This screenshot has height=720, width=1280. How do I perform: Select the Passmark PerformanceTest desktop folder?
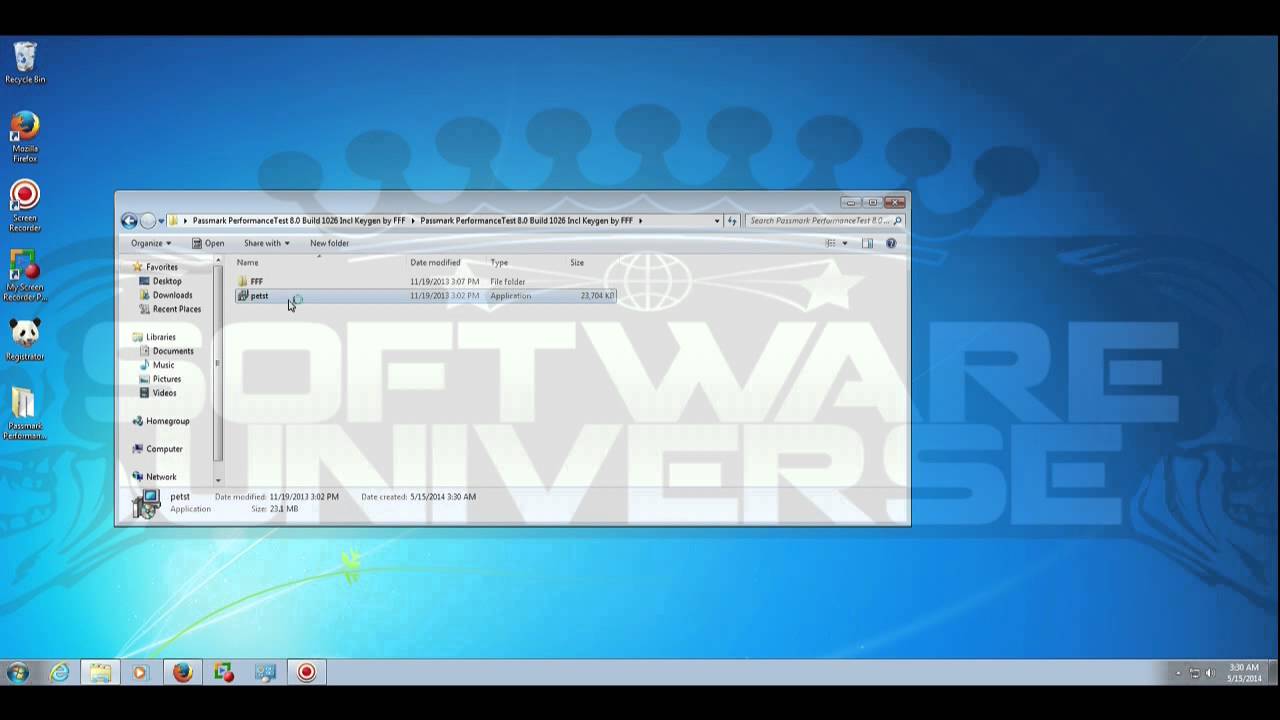click(x=25, y=414)
